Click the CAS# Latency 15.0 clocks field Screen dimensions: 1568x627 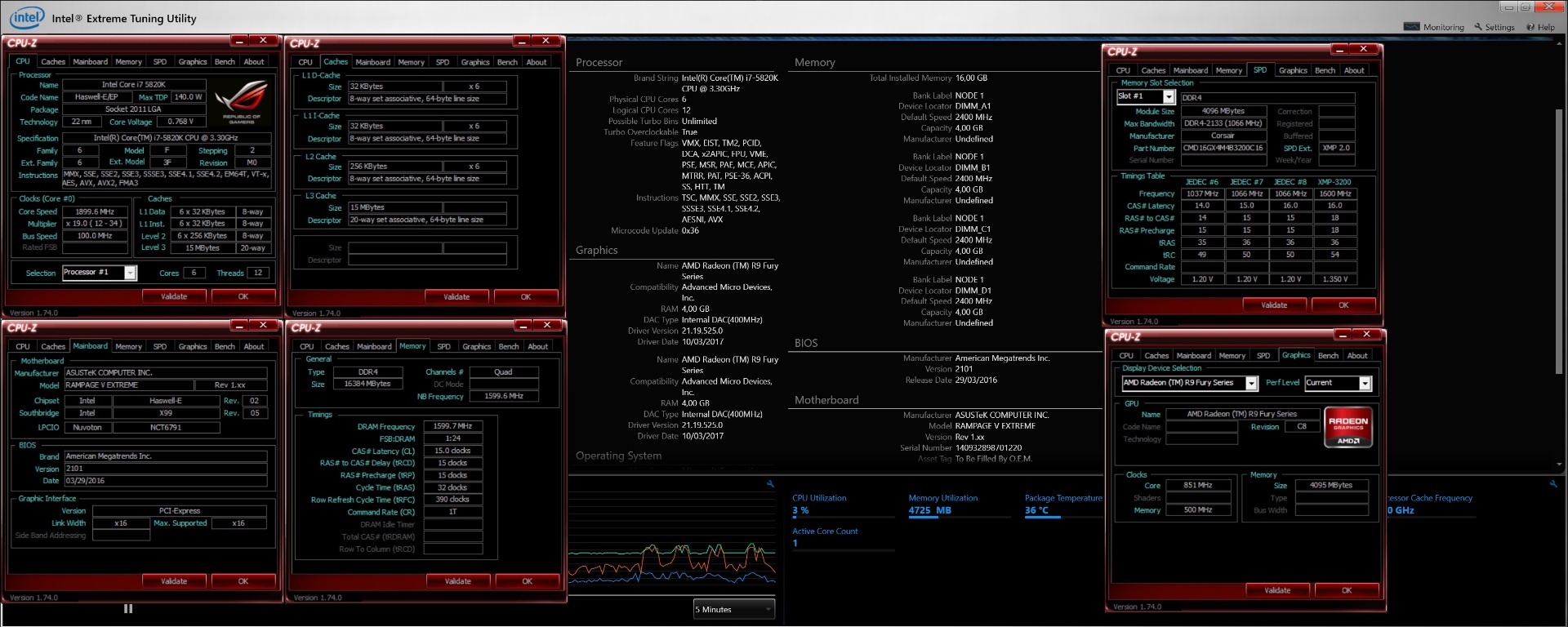pos(452,451)
